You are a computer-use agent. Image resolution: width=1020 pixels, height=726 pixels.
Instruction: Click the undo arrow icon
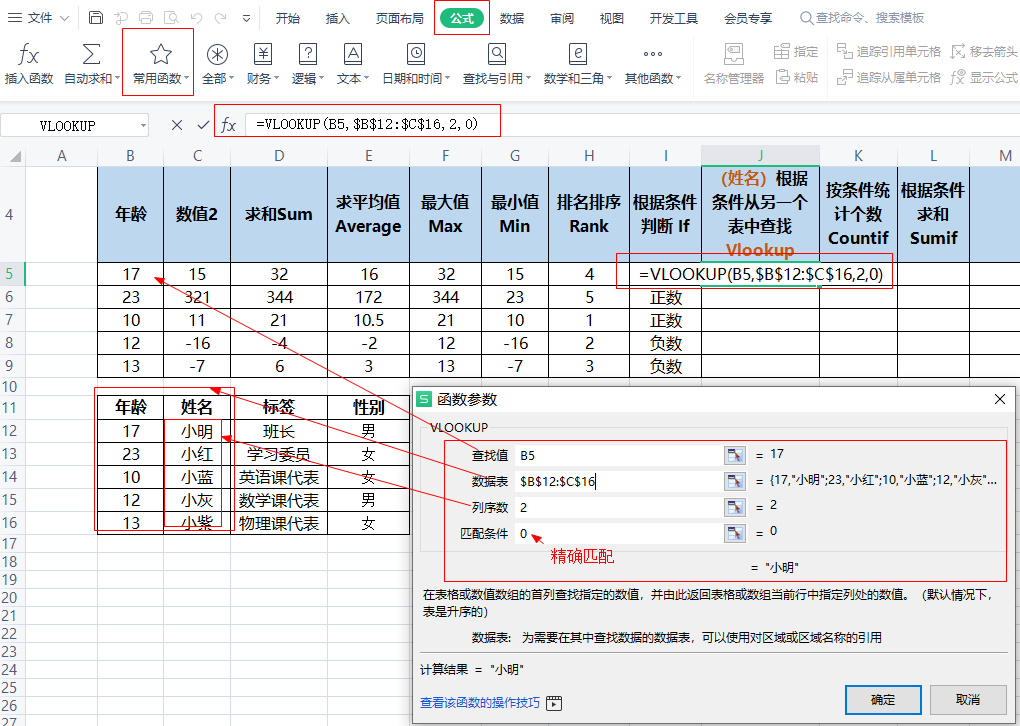coord(196,18)
